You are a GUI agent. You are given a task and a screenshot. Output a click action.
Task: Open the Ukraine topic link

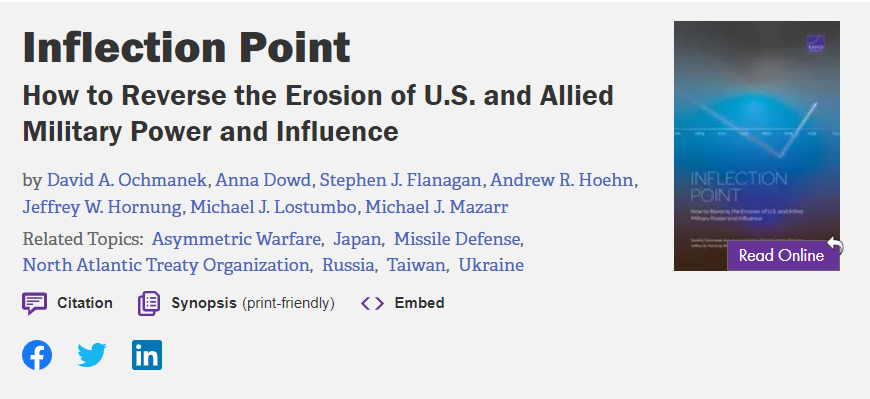491,265
